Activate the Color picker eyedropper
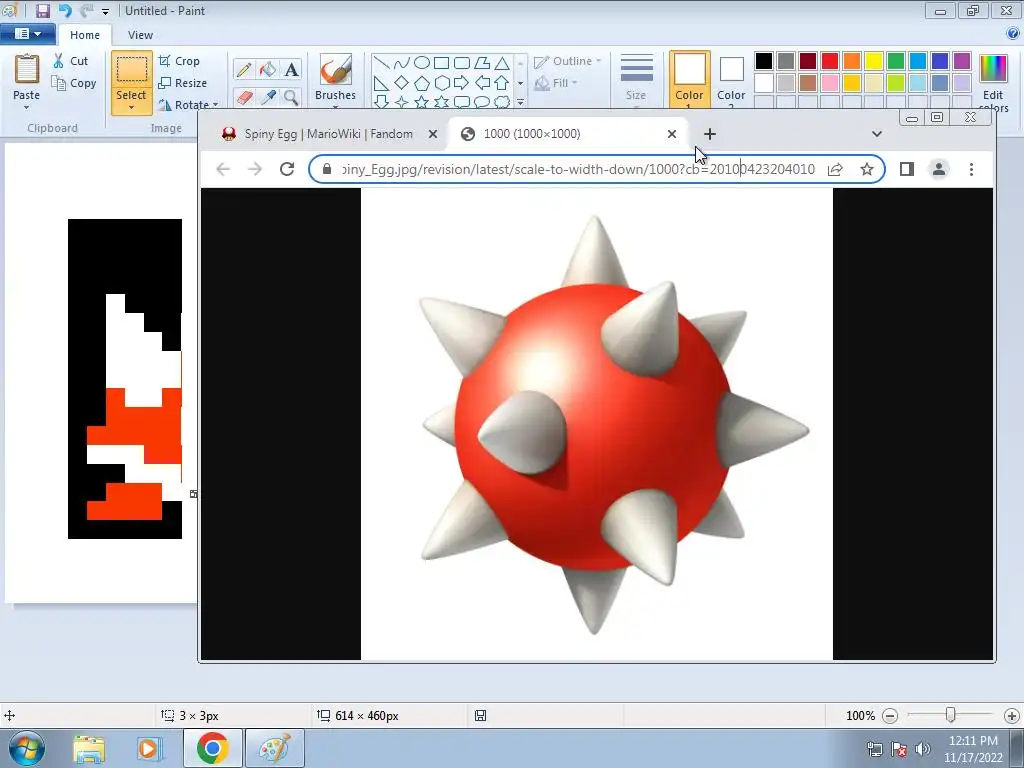This screenshot has height=768, width=1024. point(268,97)
